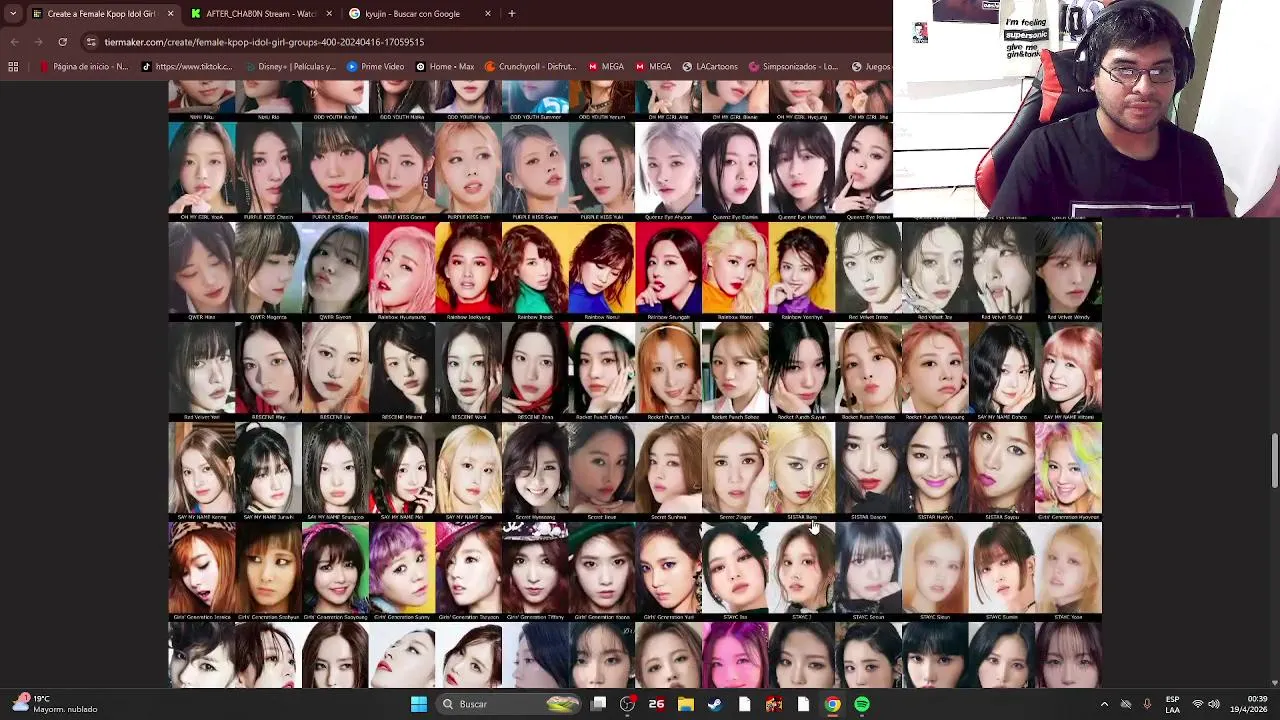Open the first MEGA bookmark

(x=604, y=67)
